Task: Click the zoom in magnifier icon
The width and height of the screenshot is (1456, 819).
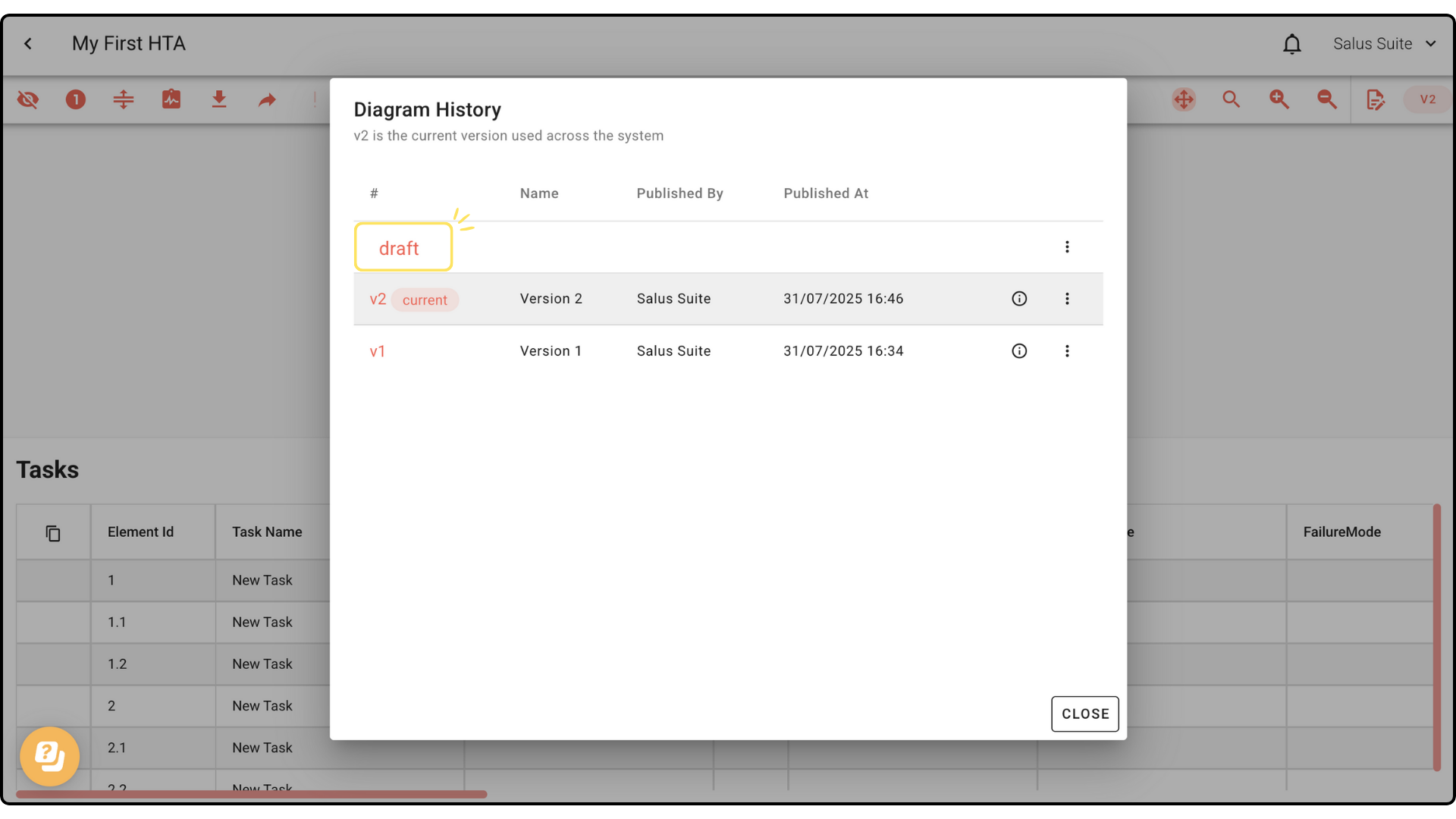Action: pos(1279,99)
